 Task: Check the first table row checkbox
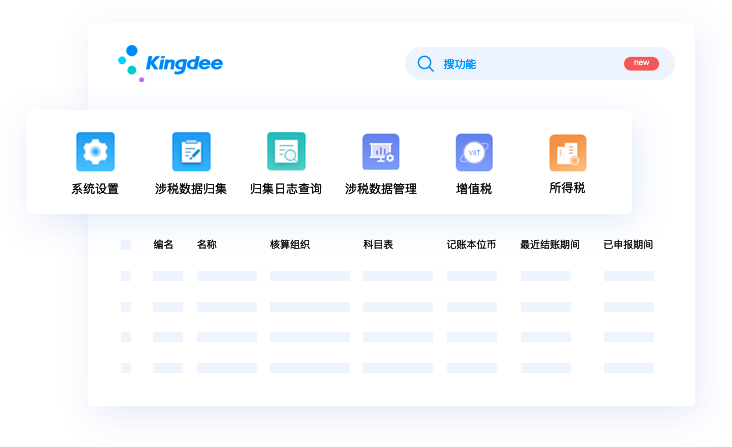(126, 276)
